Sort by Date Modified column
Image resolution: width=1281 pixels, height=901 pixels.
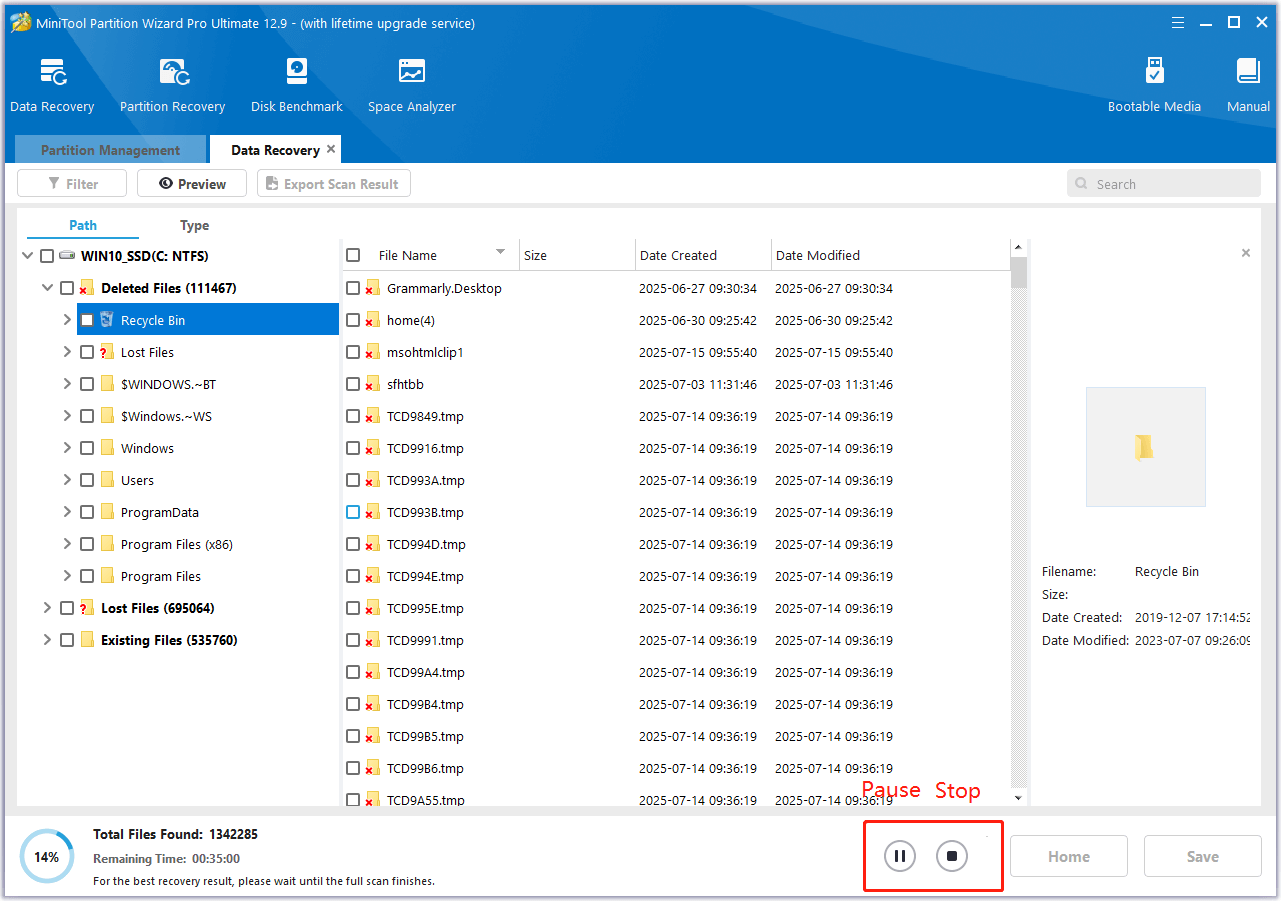[x=890, y=255]
